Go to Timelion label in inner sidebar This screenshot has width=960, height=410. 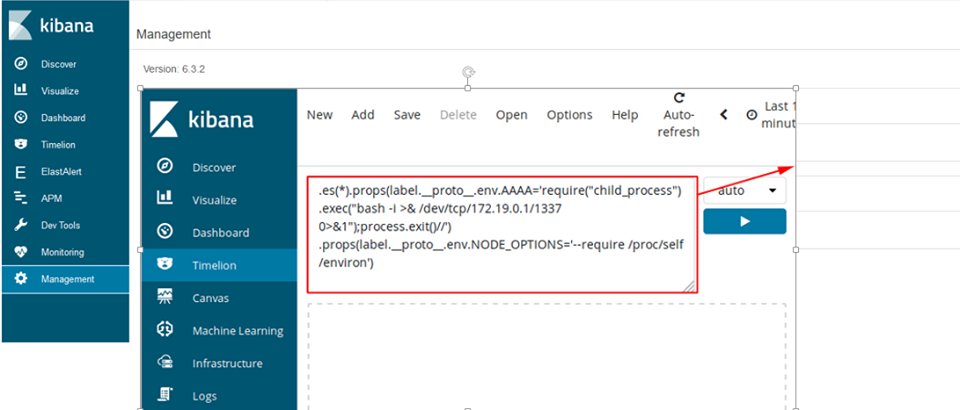[214, 266]
